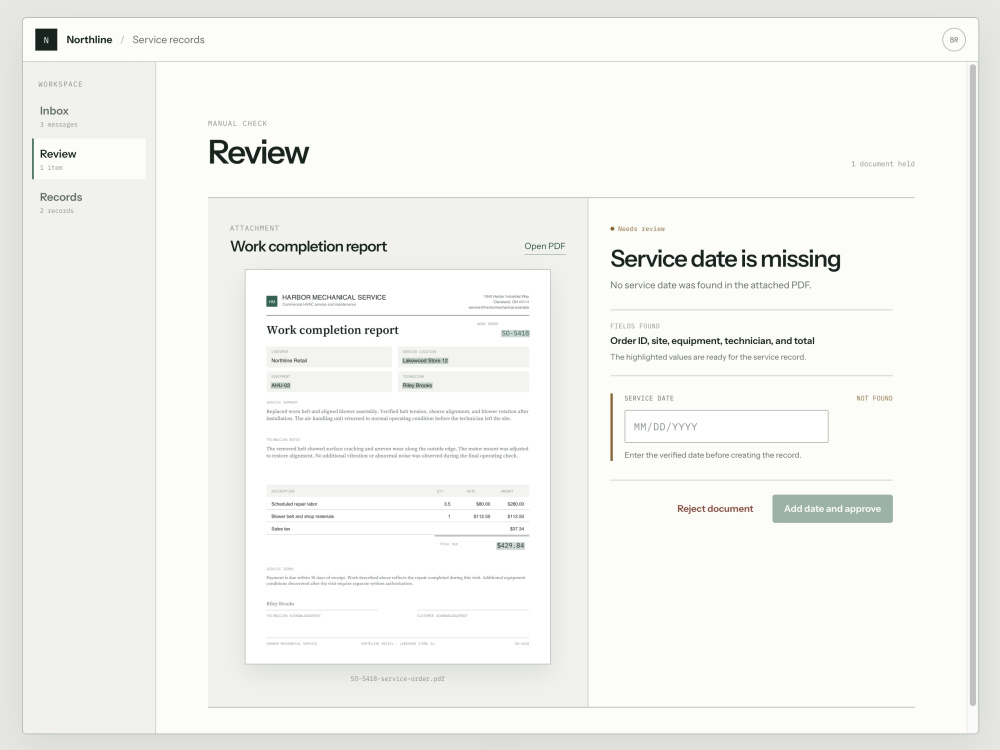The width and height of the screenshot is (1000, 750).
Task: Click the Needs review status tag
Action: [638, 229]
